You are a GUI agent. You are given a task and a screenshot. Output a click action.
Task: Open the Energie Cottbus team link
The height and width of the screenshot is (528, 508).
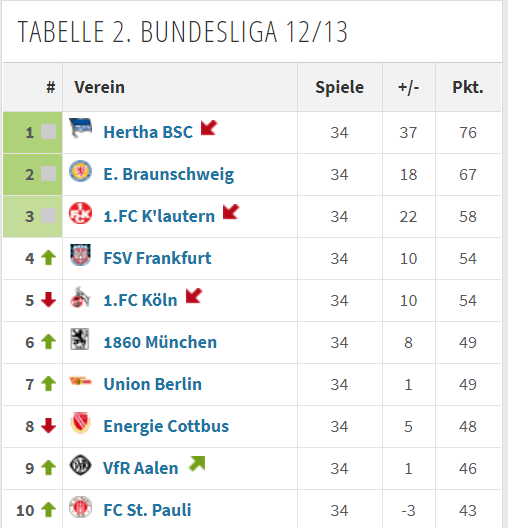coord(166,426)
